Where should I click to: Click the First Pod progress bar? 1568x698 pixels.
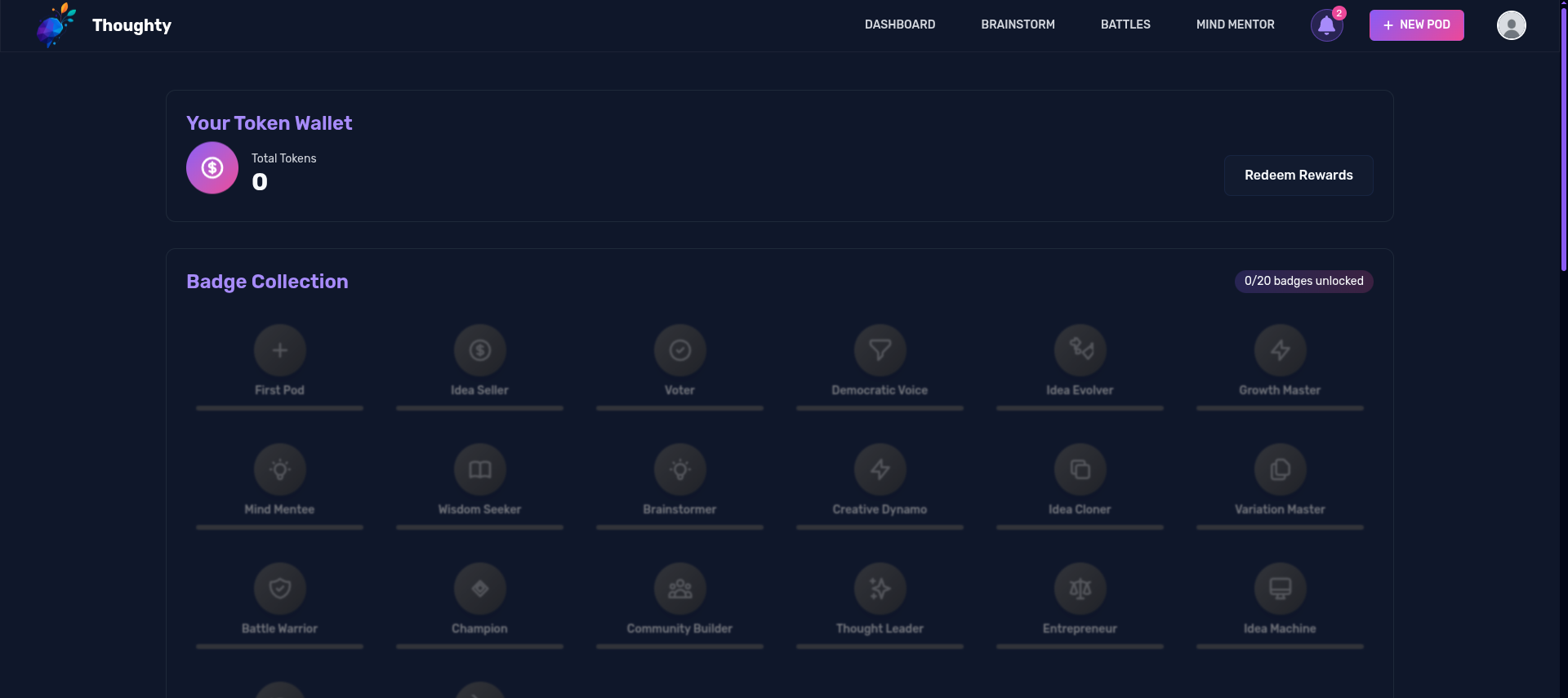pyautogui.click(x=280, y=408)
